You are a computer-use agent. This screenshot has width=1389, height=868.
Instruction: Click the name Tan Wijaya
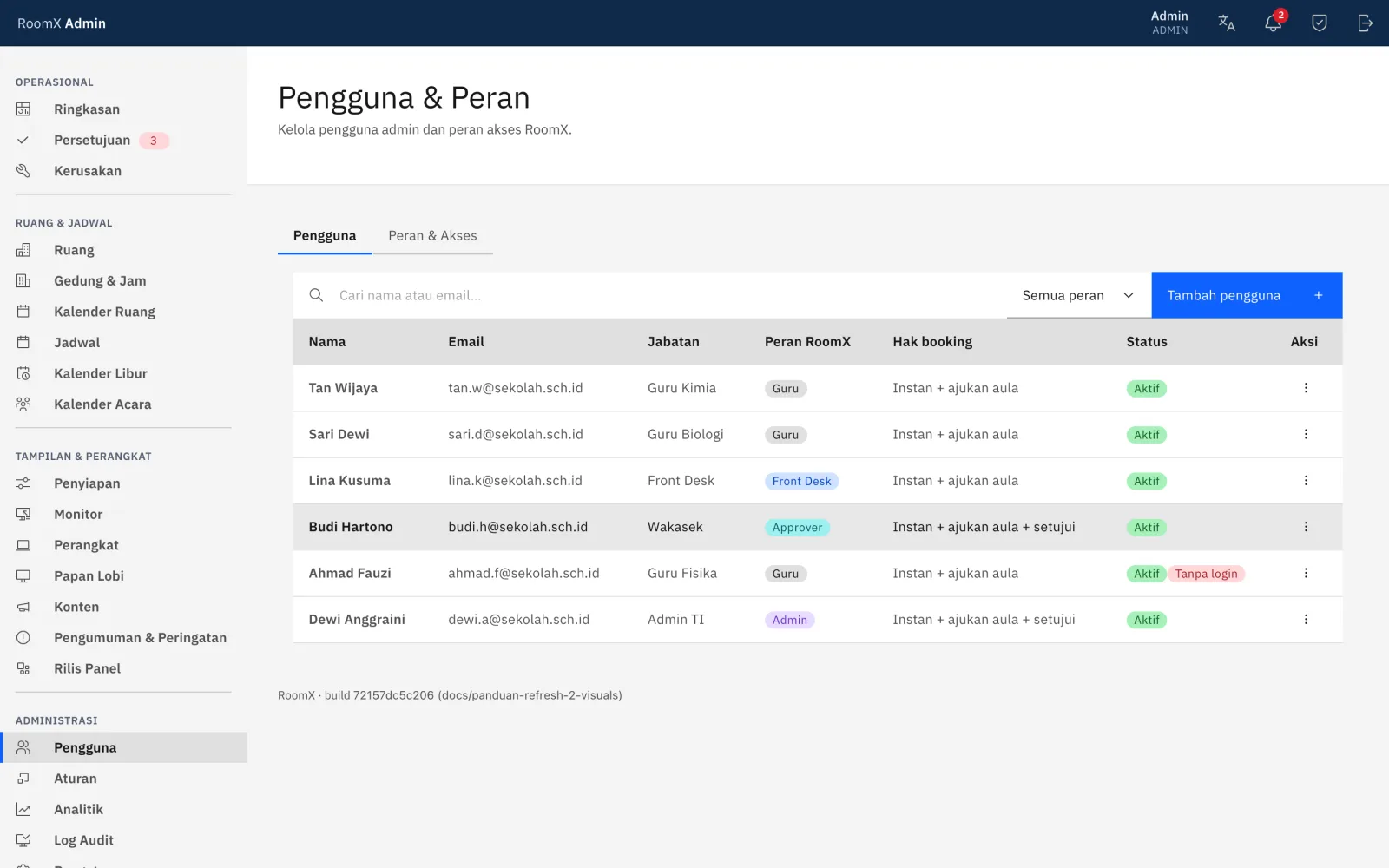(x=343, y=388)
